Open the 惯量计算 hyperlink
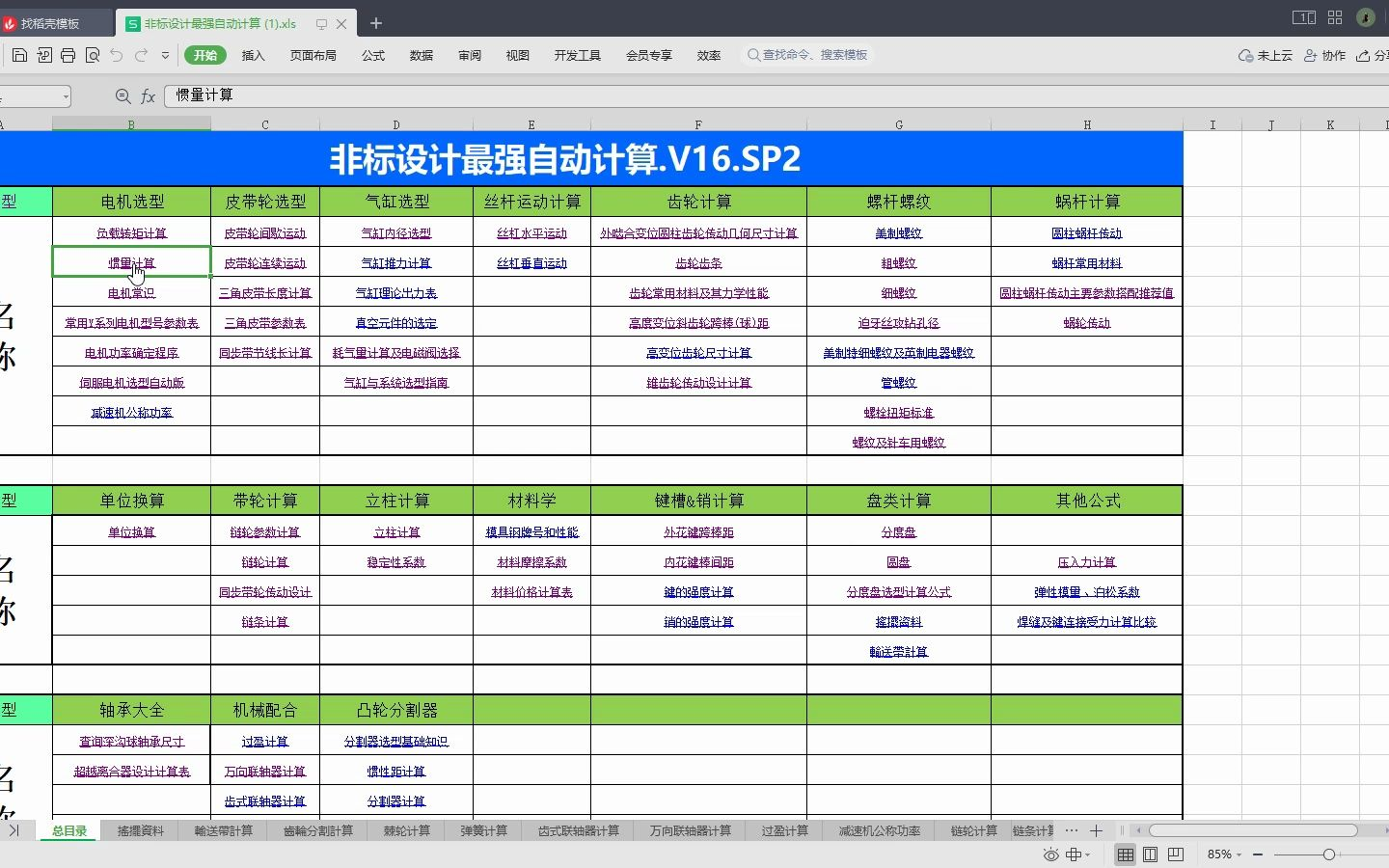Image resolution: width=1389 pixels, height=868 pixels. [130, 261]
